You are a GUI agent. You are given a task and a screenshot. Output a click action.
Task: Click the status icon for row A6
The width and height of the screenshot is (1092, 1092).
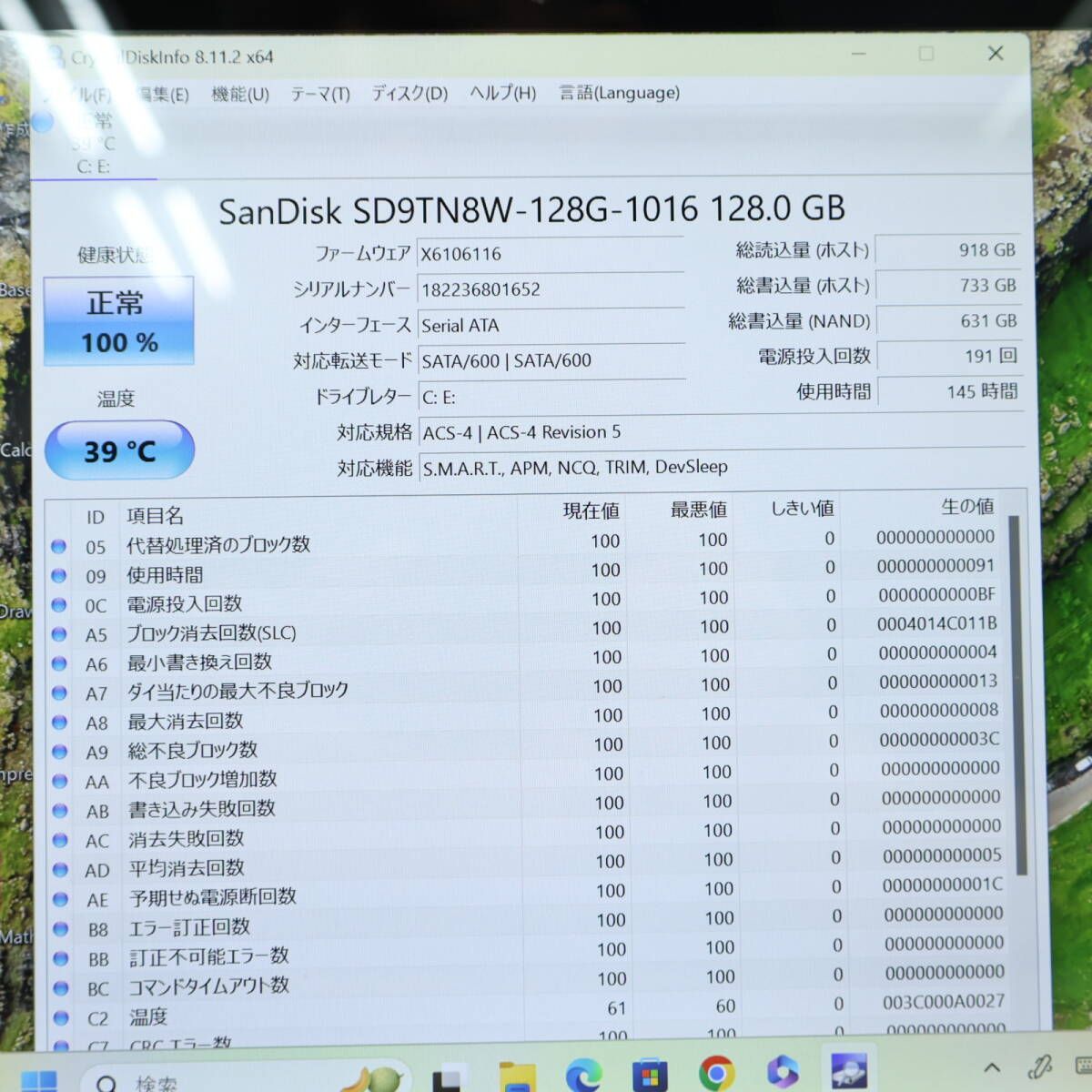[59, 663]
